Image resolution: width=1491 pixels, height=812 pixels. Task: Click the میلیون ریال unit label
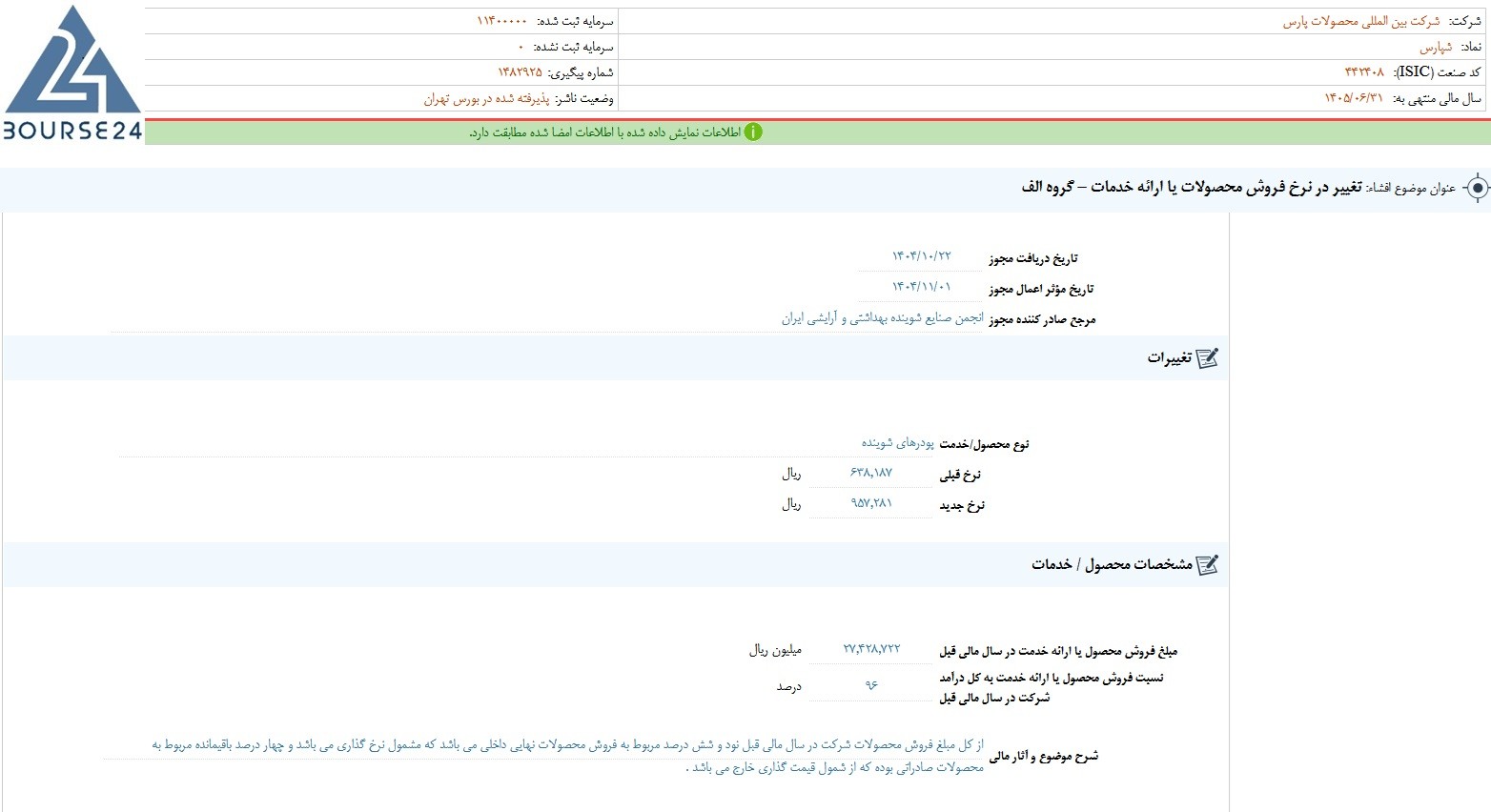point(775,650)
